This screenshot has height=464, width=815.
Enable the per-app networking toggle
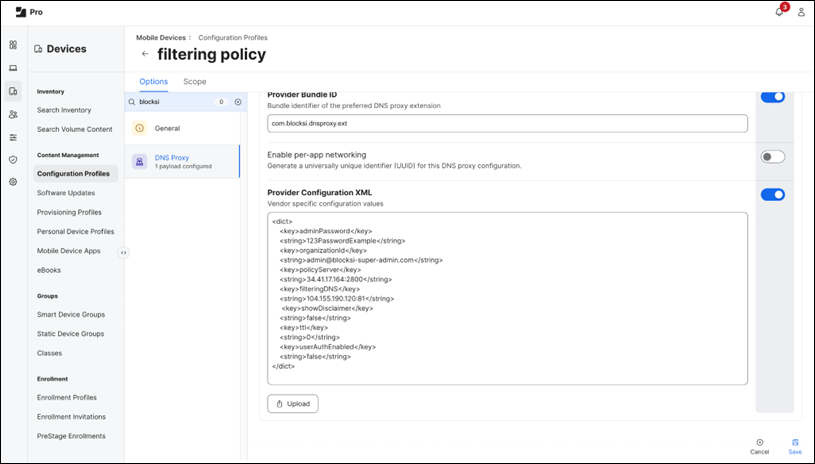pyautogui.click(x=773, y=157)
